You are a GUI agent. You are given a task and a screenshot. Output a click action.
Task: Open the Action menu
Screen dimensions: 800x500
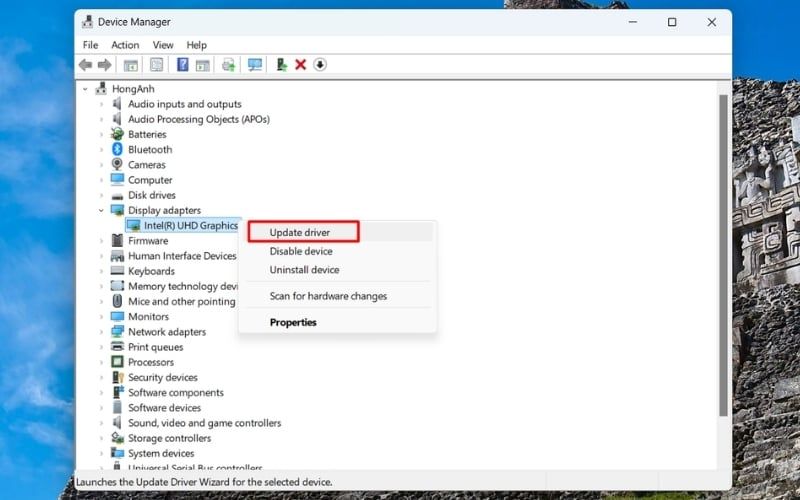125,45
